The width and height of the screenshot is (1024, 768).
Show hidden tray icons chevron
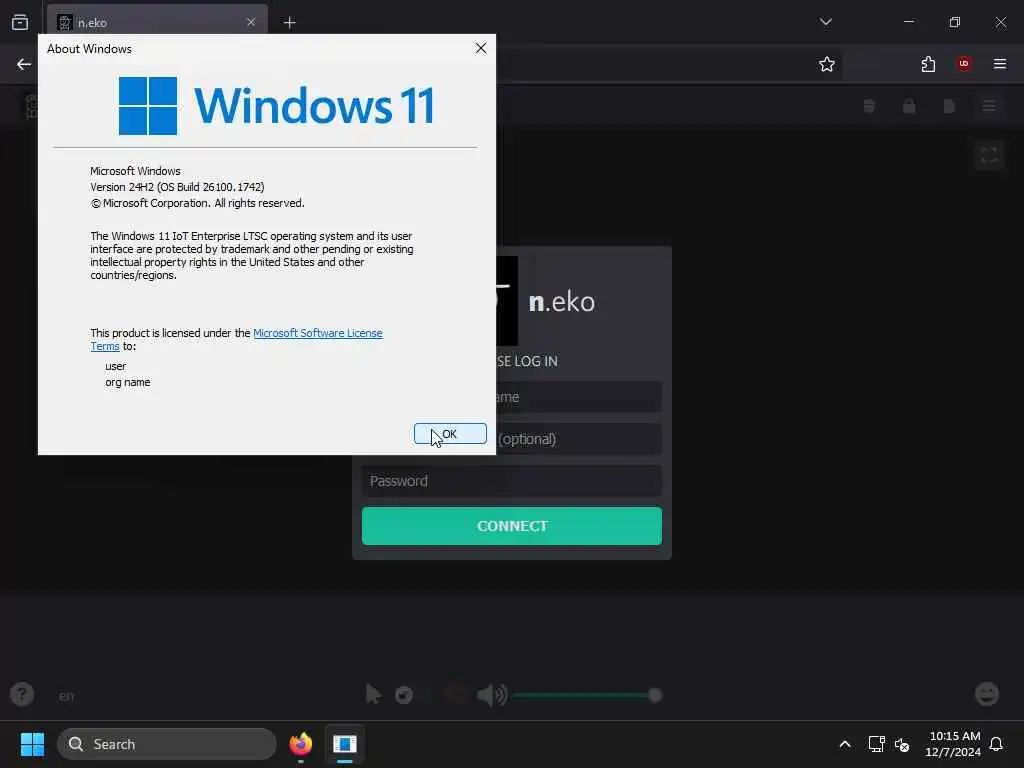tap(844, 744)
